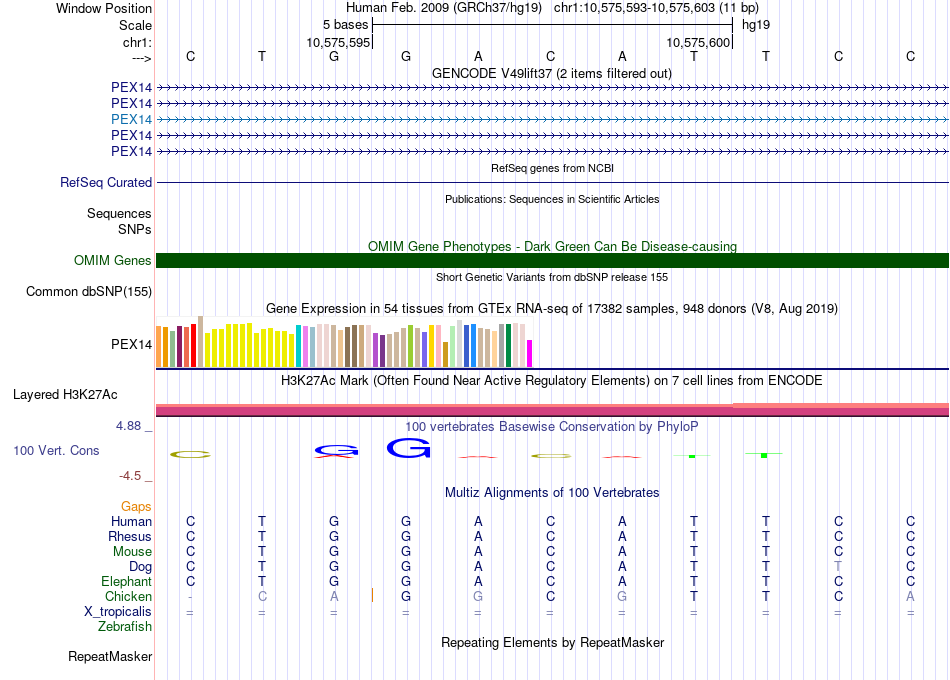The width and height of the screenshot is (950, 680).
Task: Click the Scale track label
Action: [x=135, y=25]
